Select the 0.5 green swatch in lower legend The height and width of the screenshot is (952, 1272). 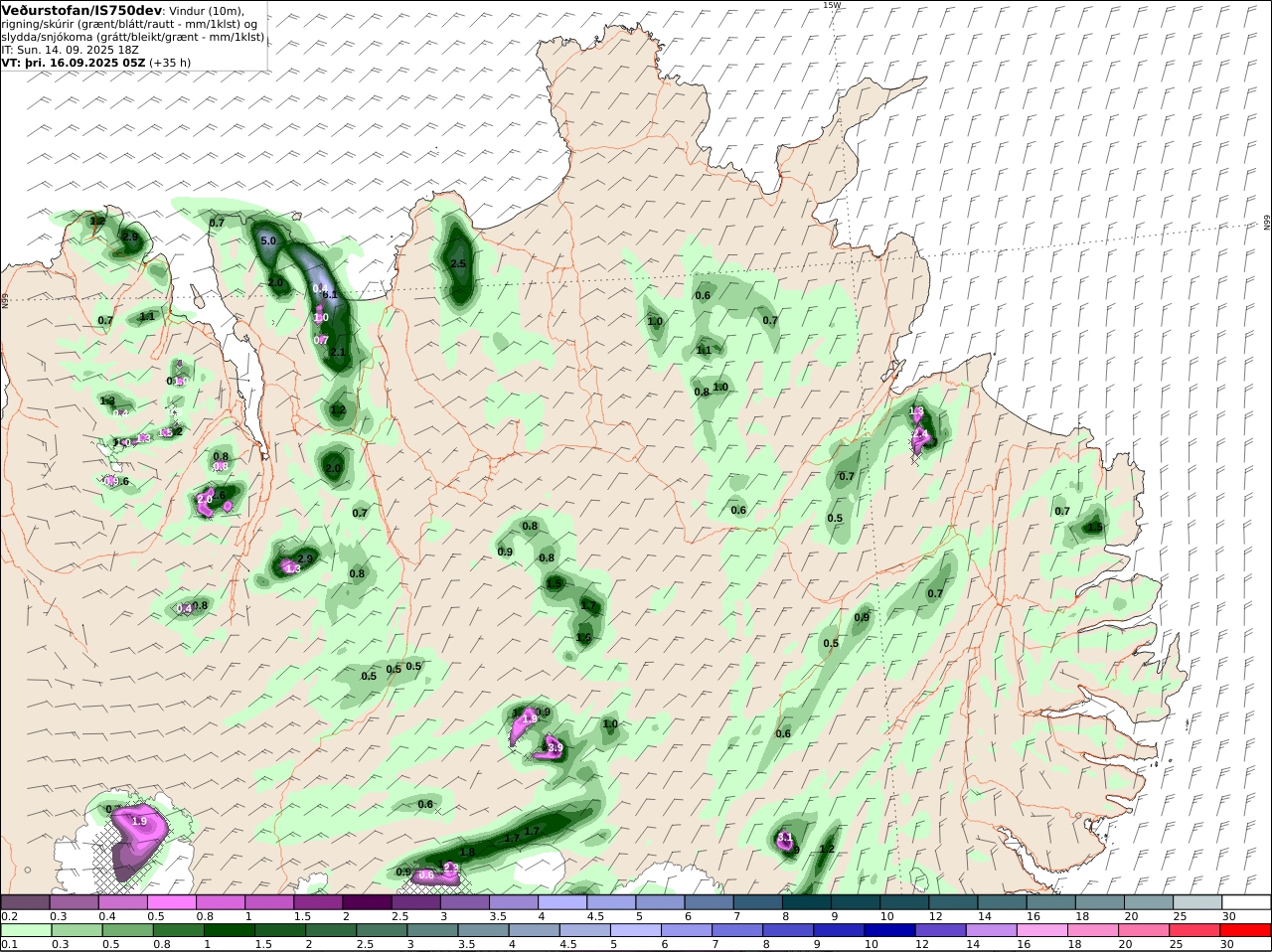click(127, 930)
